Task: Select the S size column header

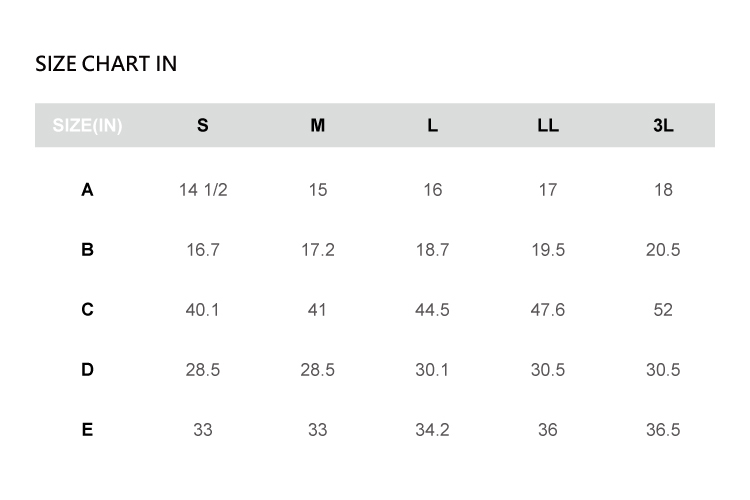Action: (203, 126)
